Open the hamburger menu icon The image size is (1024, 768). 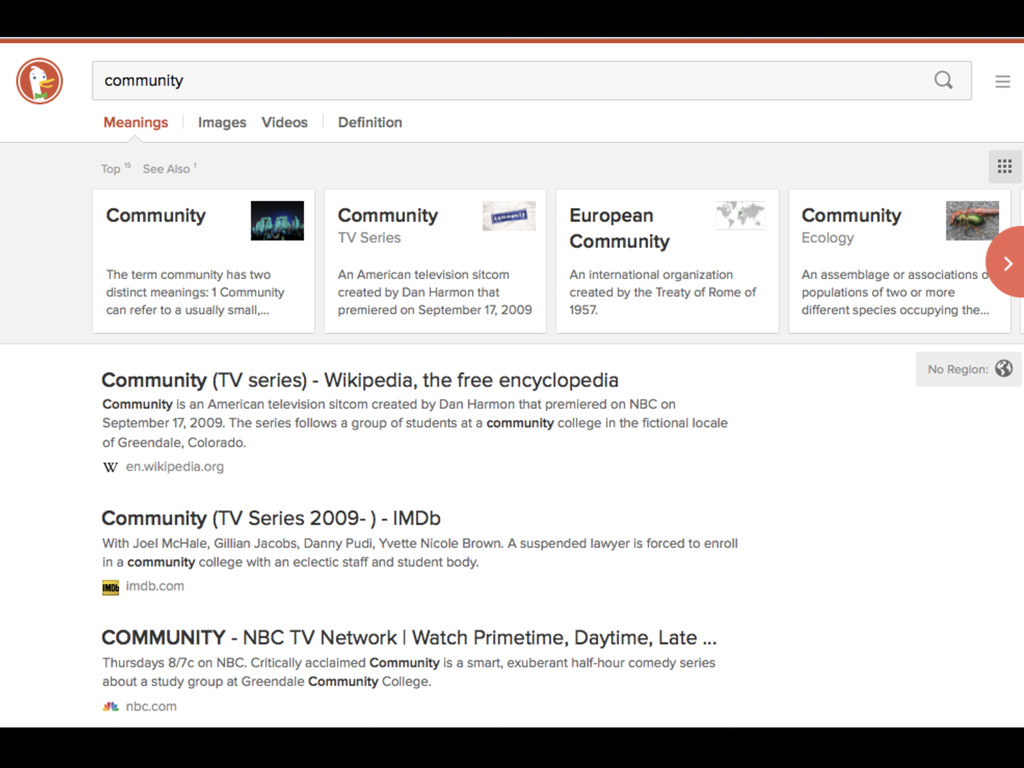(x=1002, y=81)
